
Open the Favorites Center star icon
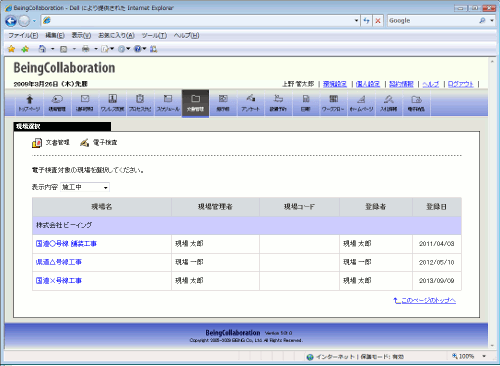[11, 49]
